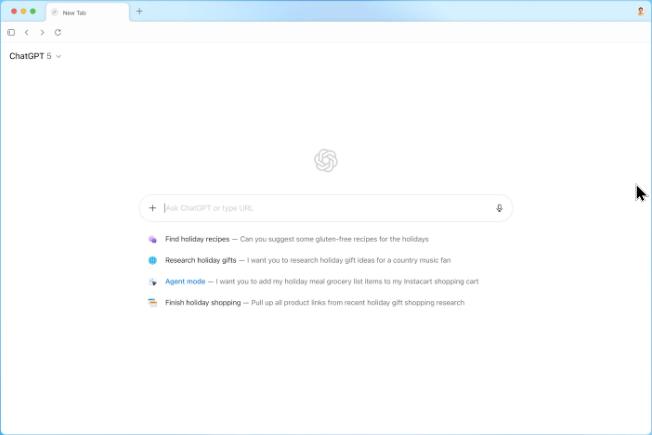Expand the ChatGPT 5 model dropdown

35,56
